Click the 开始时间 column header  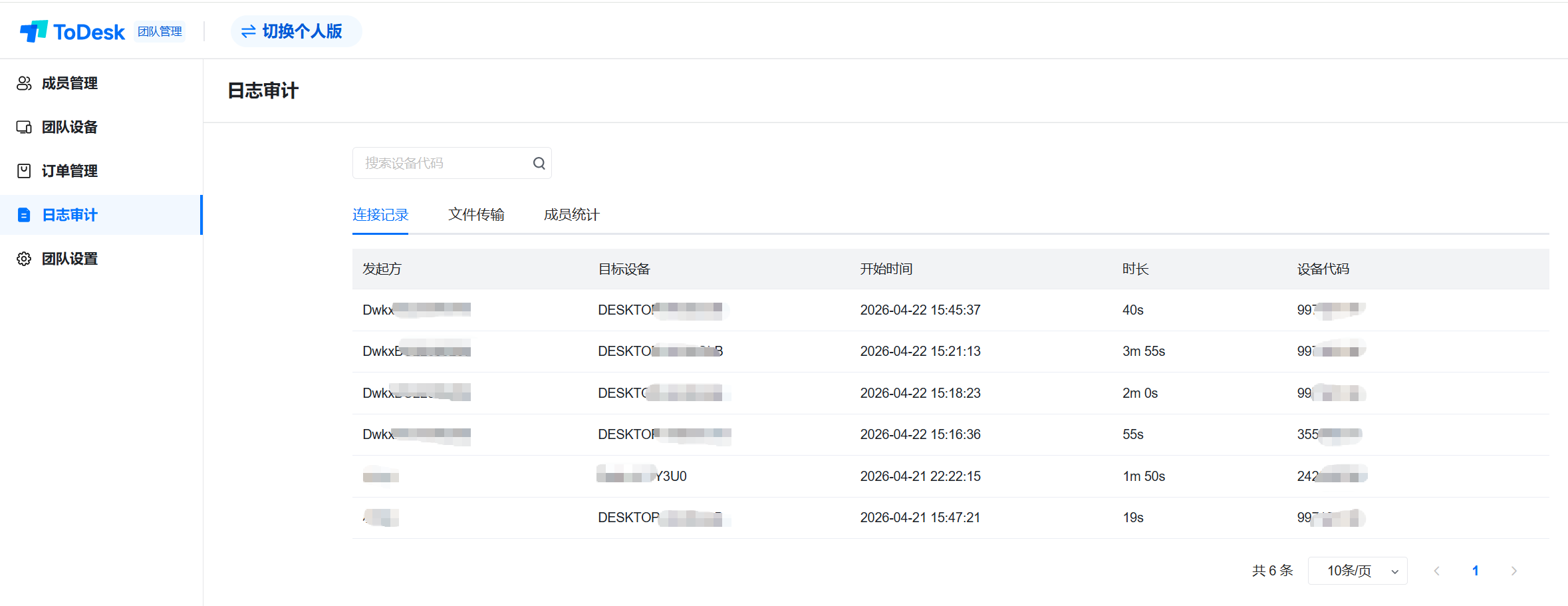point(886,269)
